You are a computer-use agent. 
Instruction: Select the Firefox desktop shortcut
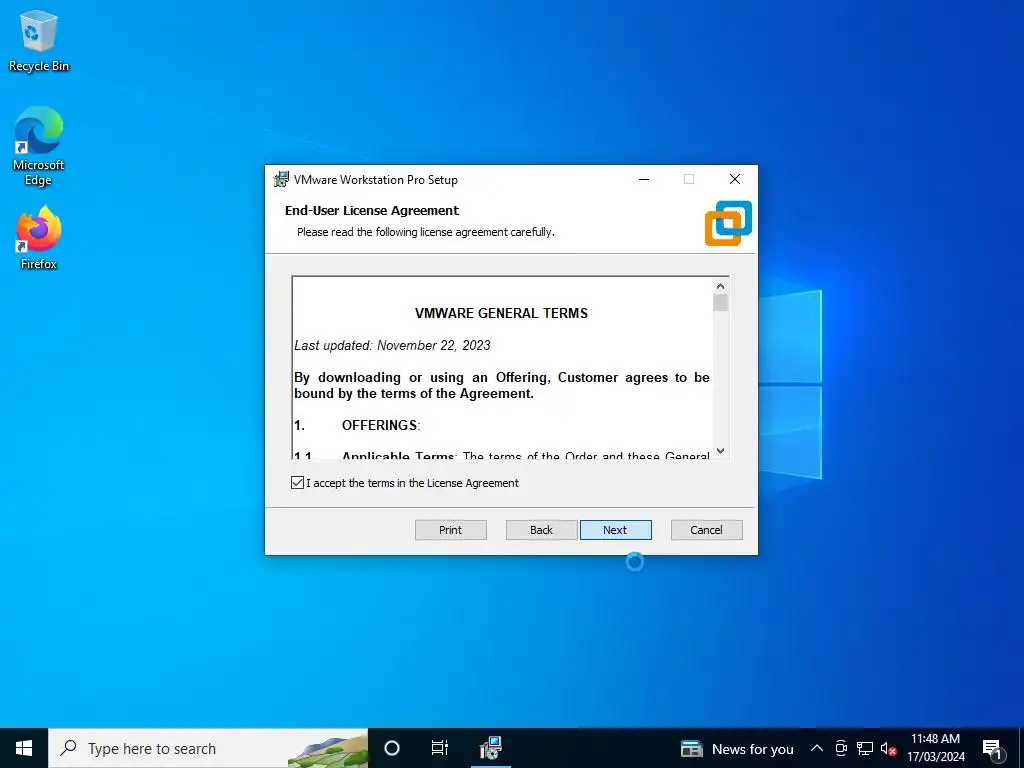coord(39,238)
